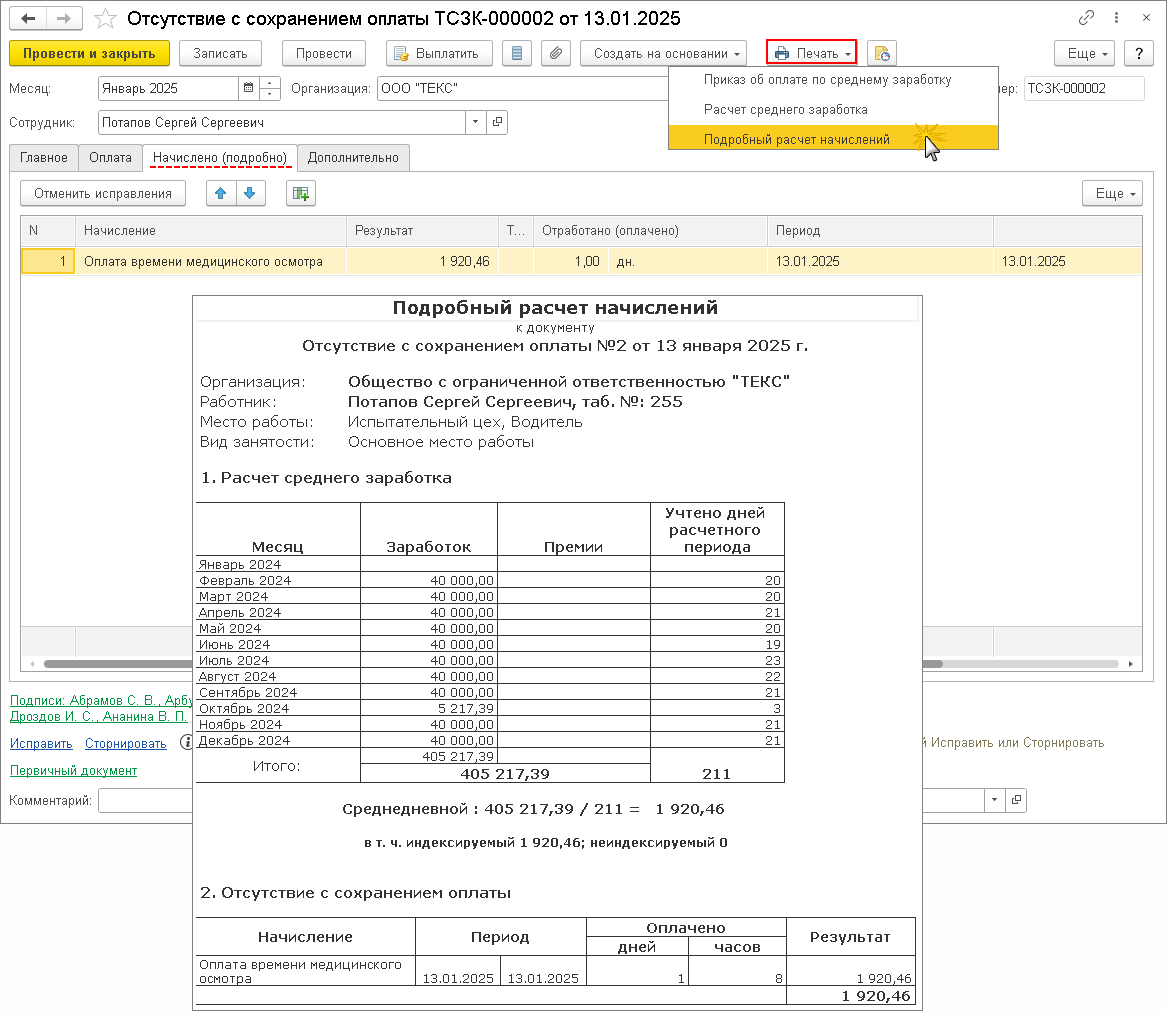This screenshot has width=1167, height=1013.
Task: Click the document list icon button
Action: (516, 53)
